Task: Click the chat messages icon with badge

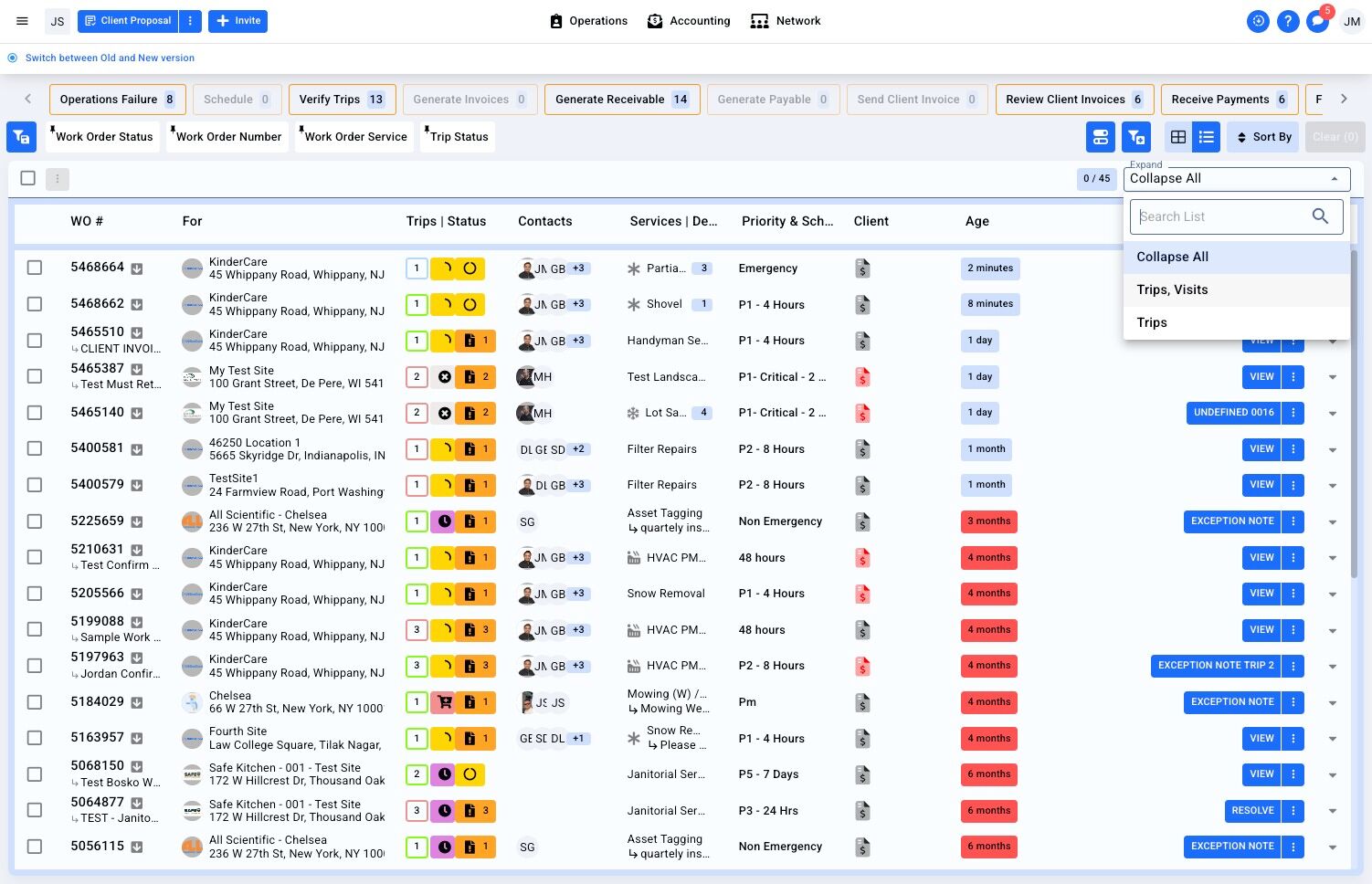Action: point(1317,21)
